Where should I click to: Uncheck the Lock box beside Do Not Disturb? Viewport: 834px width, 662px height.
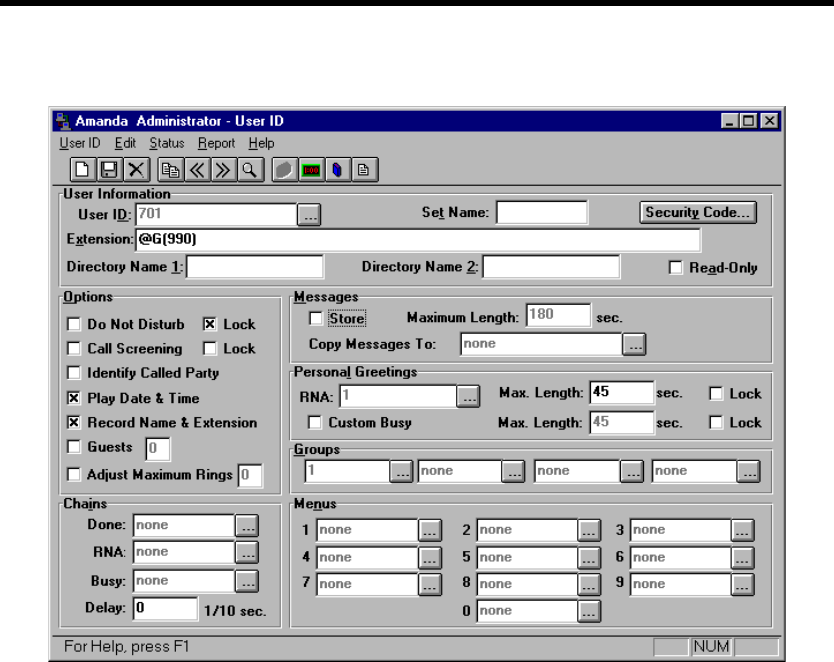(x=210, y=324)
